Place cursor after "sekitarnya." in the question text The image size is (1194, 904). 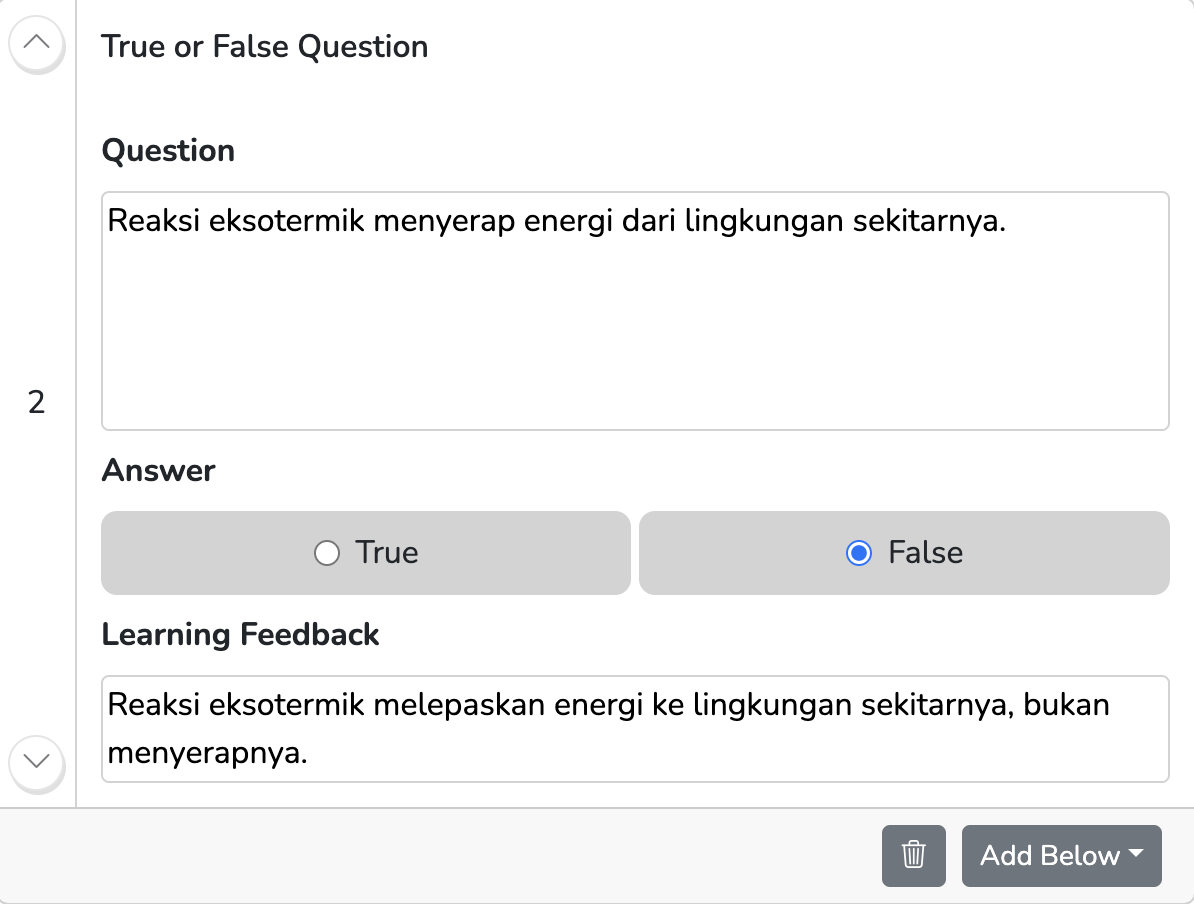[x=1006, y=221]
